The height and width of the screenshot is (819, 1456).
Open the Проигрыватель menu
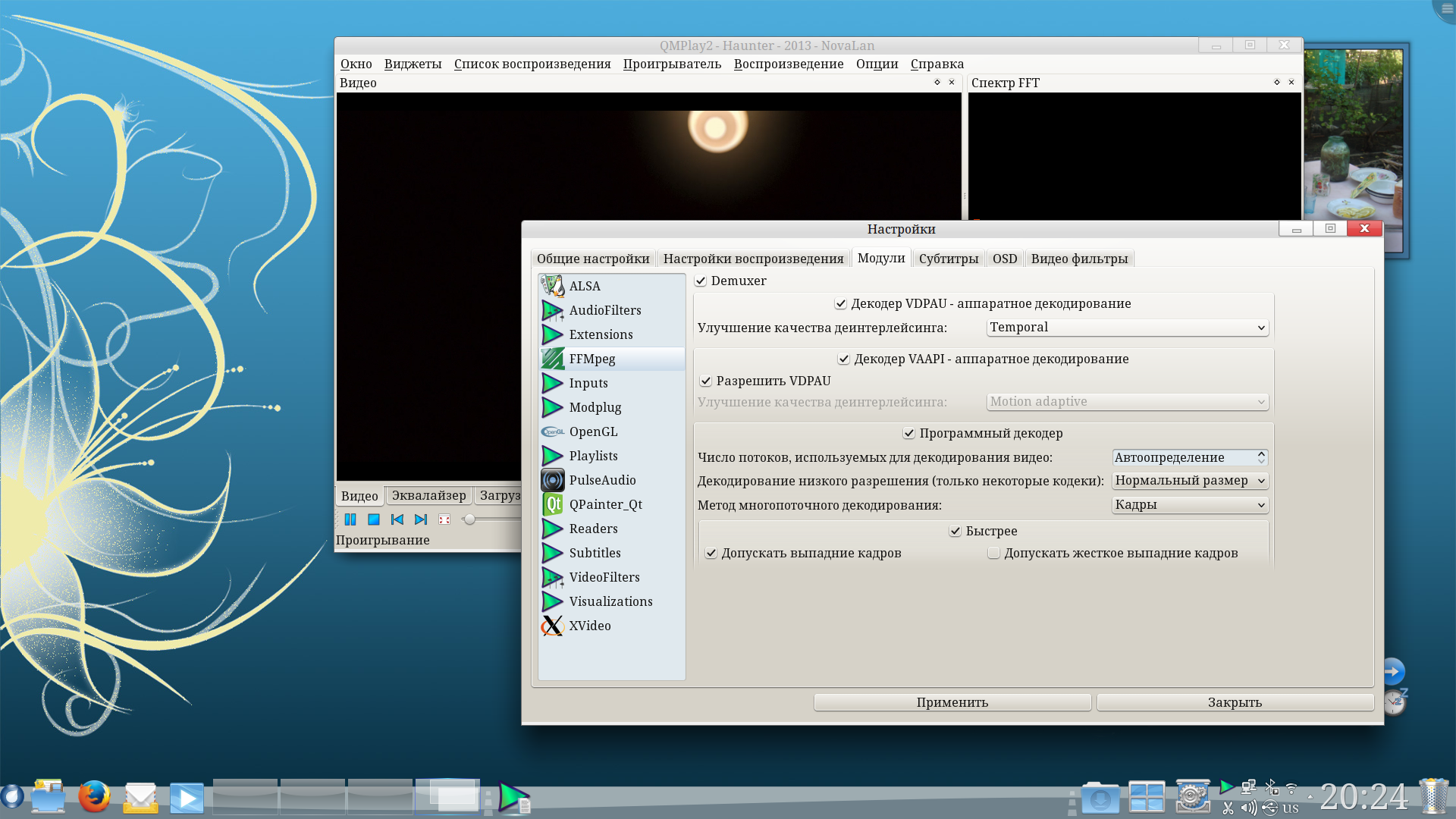pyautogui.click(x=672, y=64)
